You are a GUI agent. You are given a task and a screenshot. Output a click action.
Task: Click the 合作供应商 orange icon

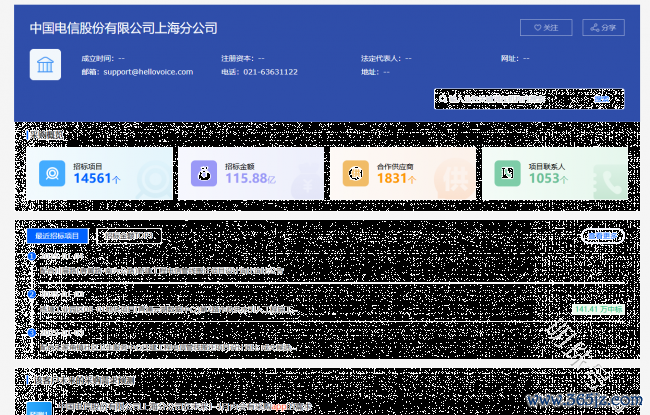tap(356, 173)
